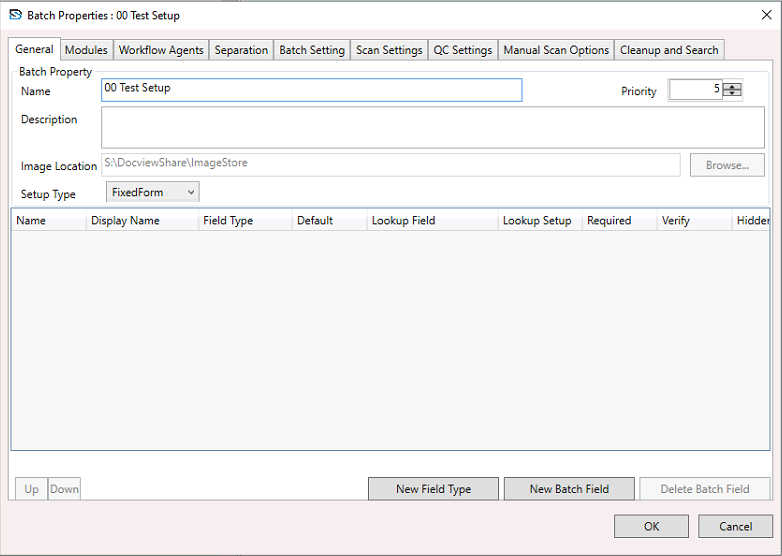Switch to the Modules tab
This screenshot has height=556, width=782.
[x=86, y=50]
